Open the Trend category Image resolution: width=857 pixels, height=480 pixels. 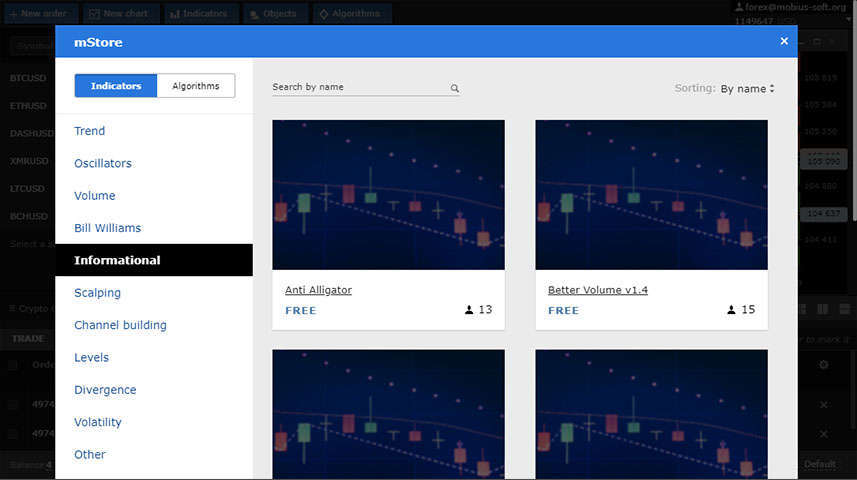point(90,131)
